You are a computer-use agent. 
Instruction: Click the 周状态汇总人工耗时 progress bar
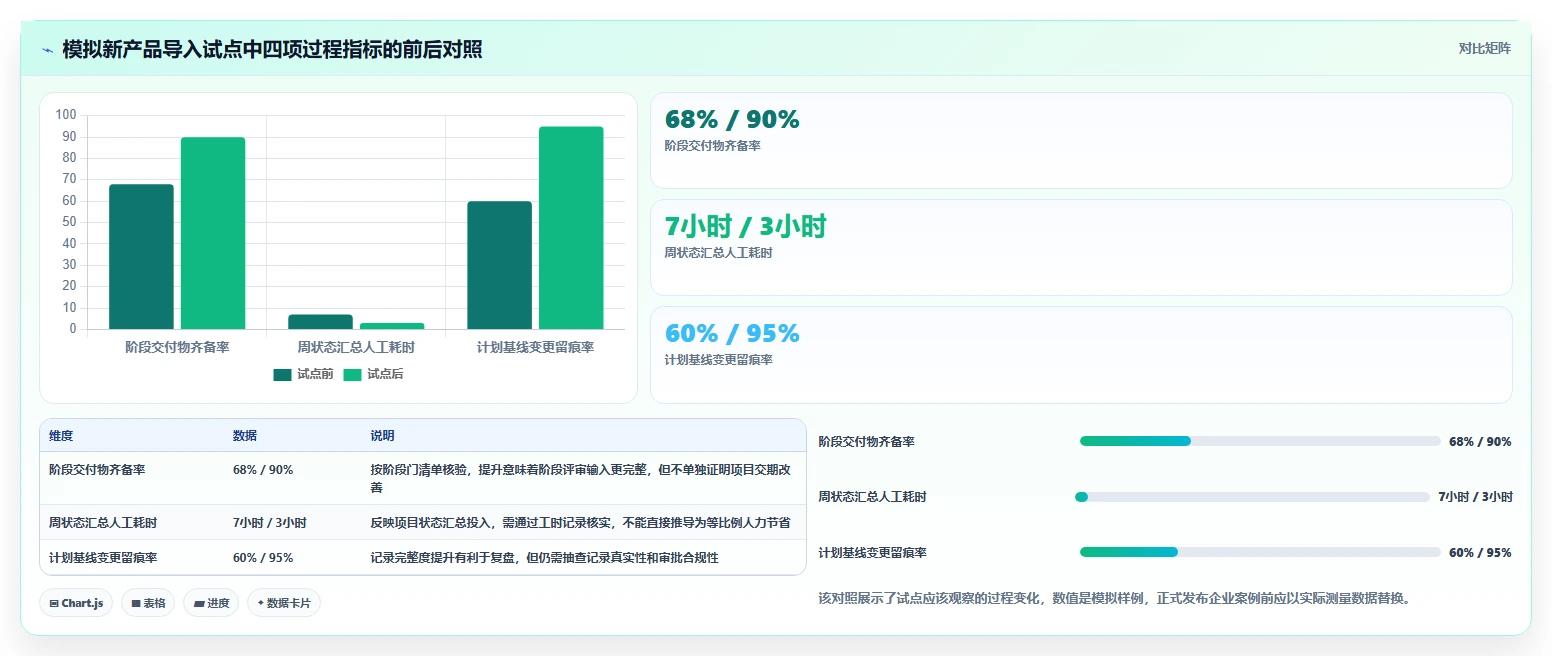click(x=1252, y=497)
